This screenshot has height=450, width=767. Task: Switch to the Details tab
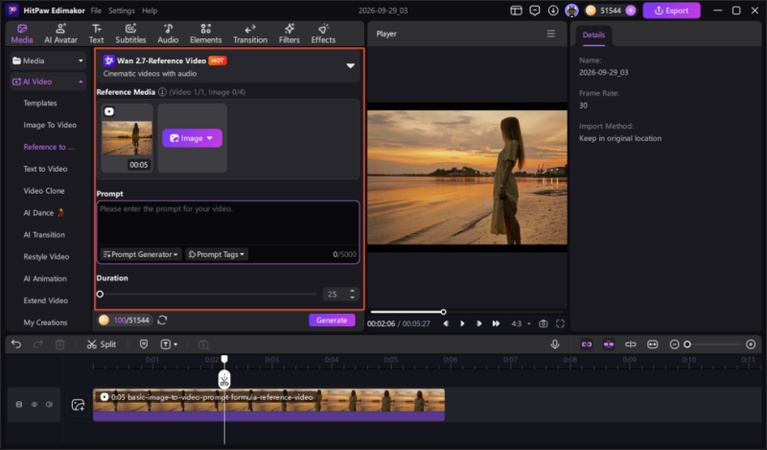coord(593,35)
